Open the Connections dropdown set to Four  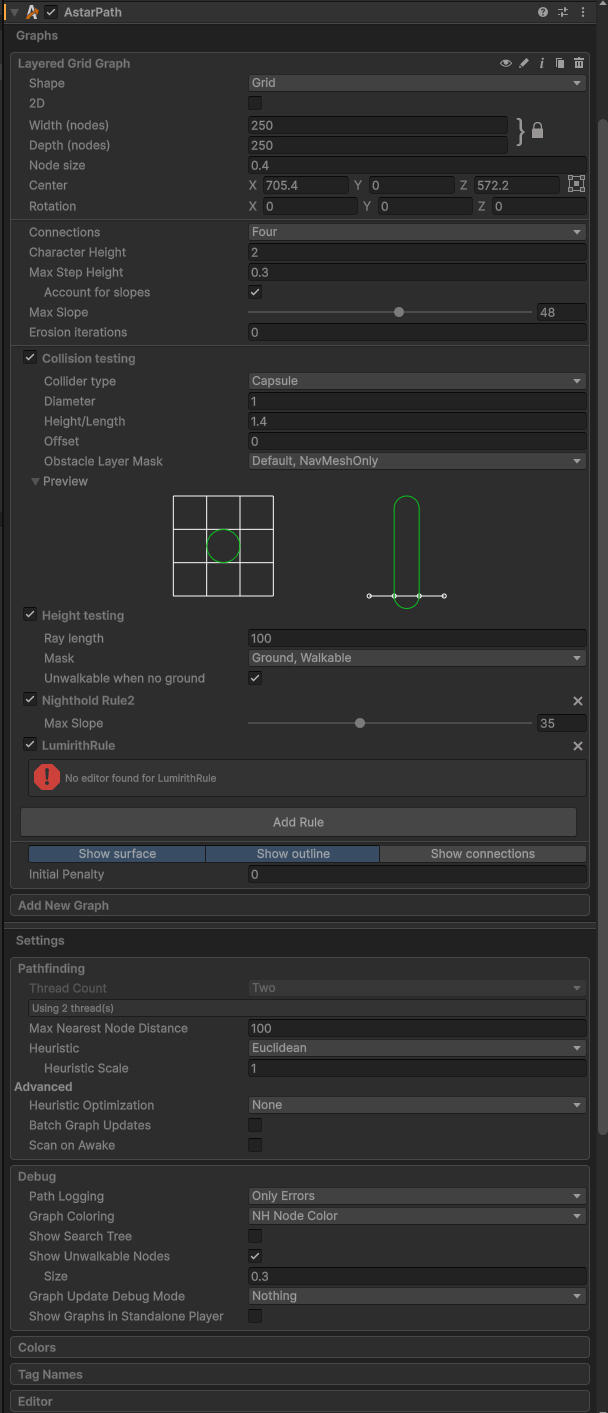[416, 232]
